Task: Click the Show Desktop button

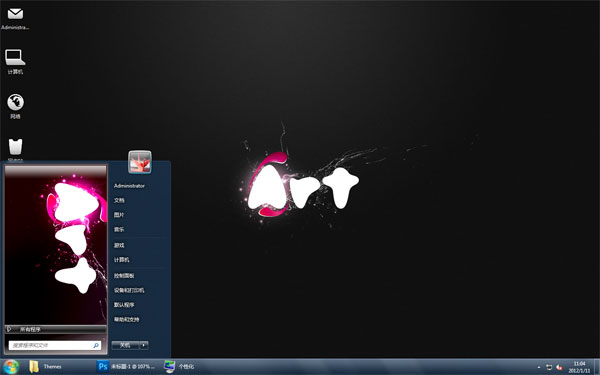Action: coord(597,367)
